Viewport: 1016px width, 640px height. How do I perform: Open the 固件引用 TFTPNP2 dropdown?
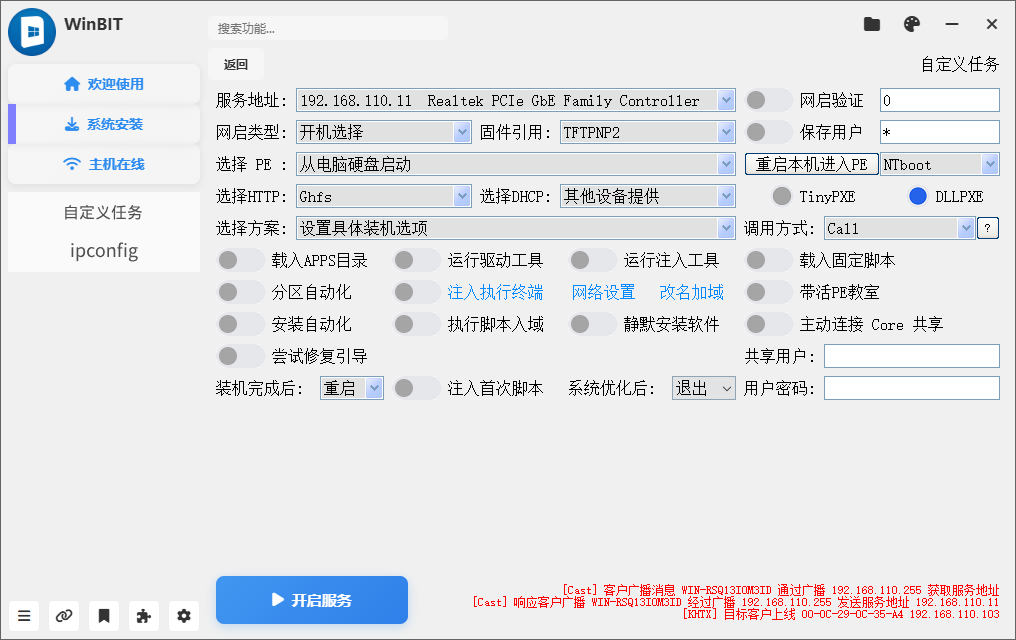pos(647,132)
